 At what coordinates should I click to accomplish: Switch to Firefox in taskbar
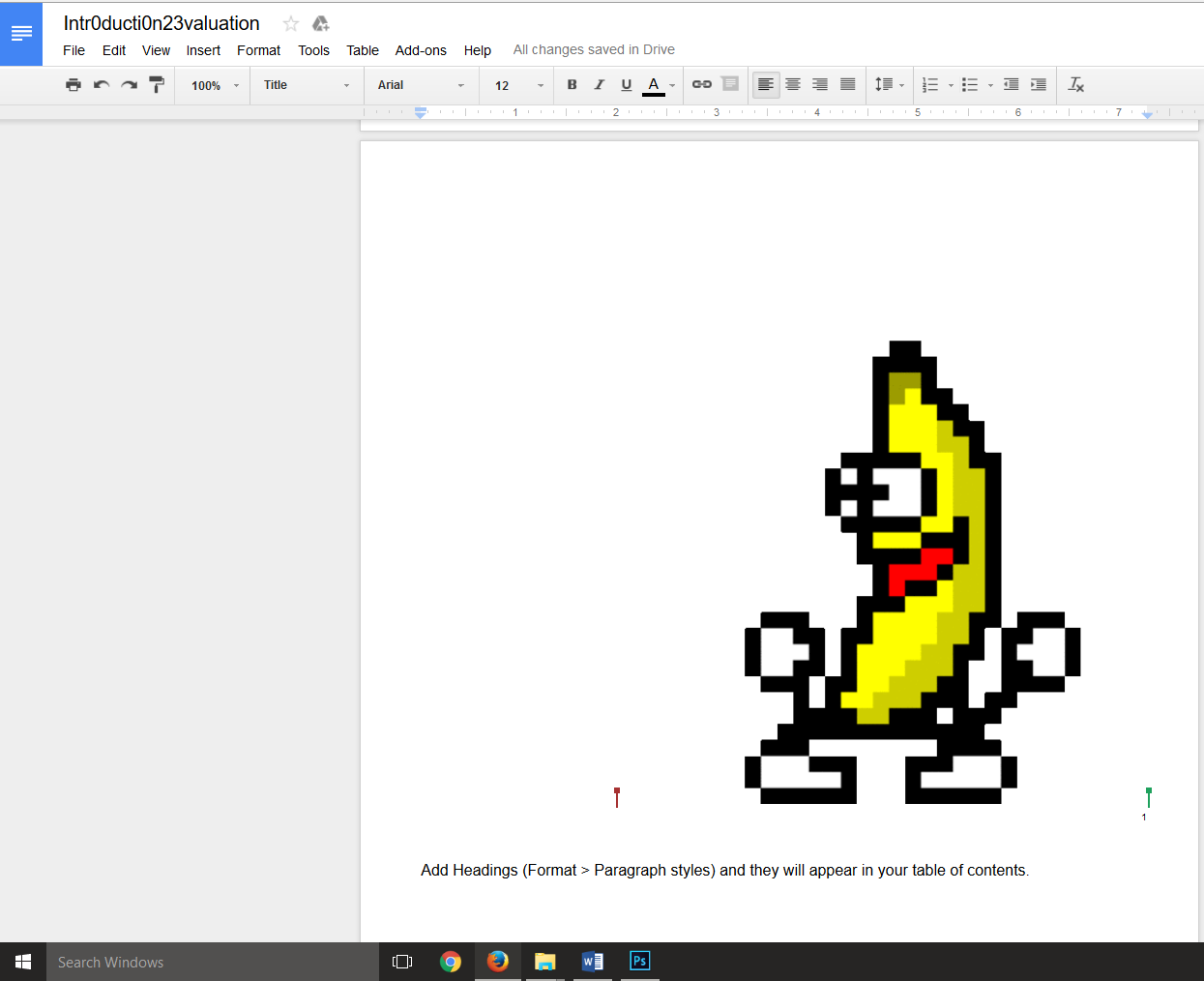click(x=498, y=962)
